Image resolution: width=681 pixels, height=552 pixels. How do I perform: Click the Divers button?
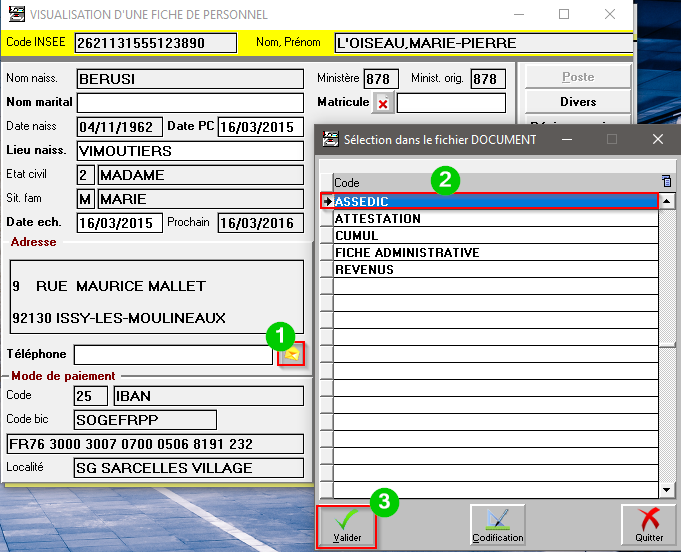coord(577,102)
